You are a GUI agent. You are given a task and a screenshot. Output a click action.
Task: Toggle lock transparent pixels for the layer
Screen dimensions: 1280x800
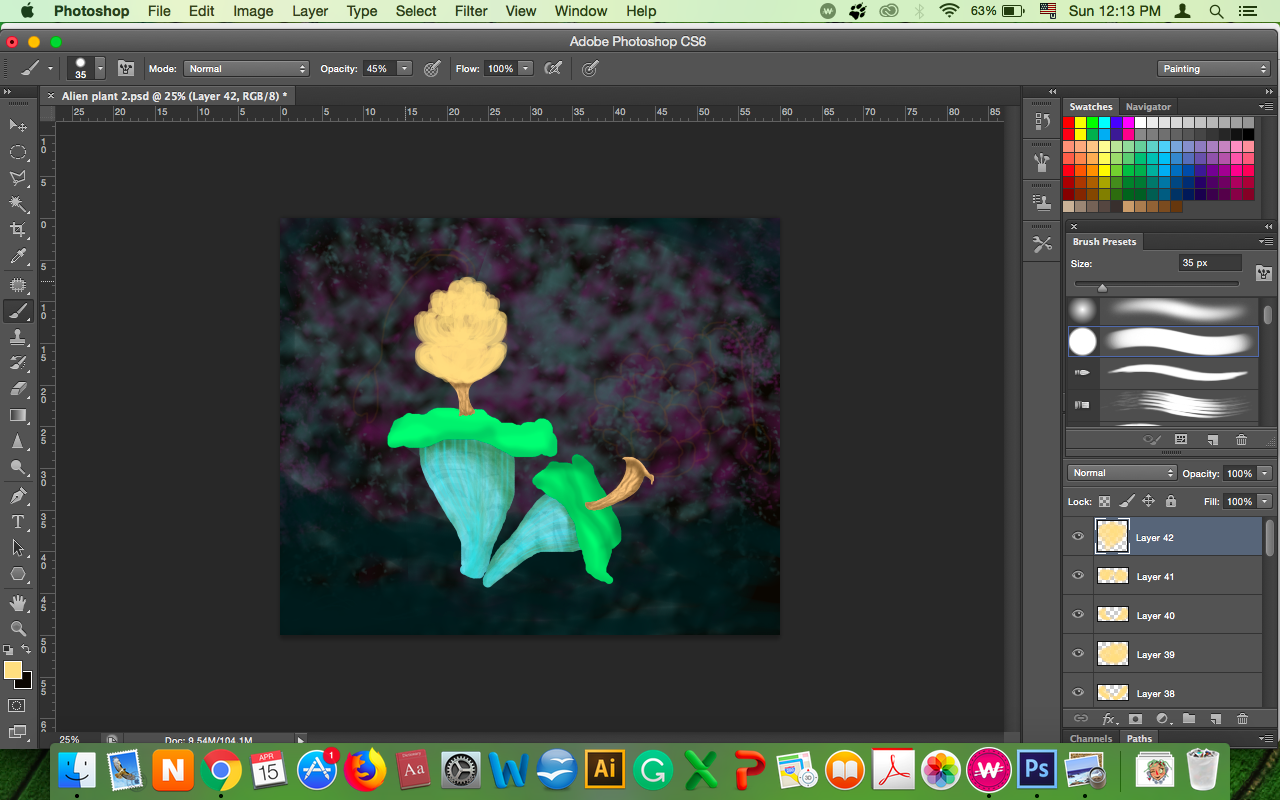coord(1105,501)
